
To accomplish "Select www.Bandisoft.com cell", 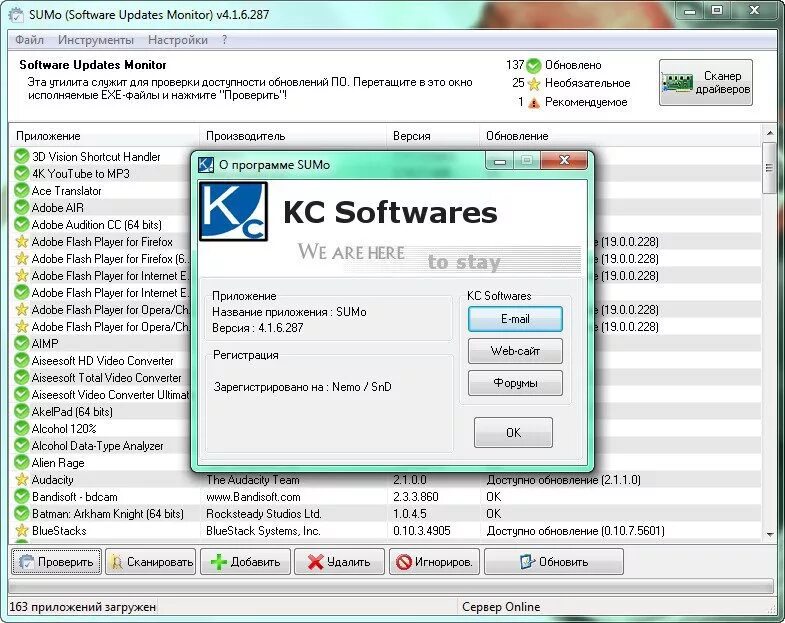I will coord(253,497).
